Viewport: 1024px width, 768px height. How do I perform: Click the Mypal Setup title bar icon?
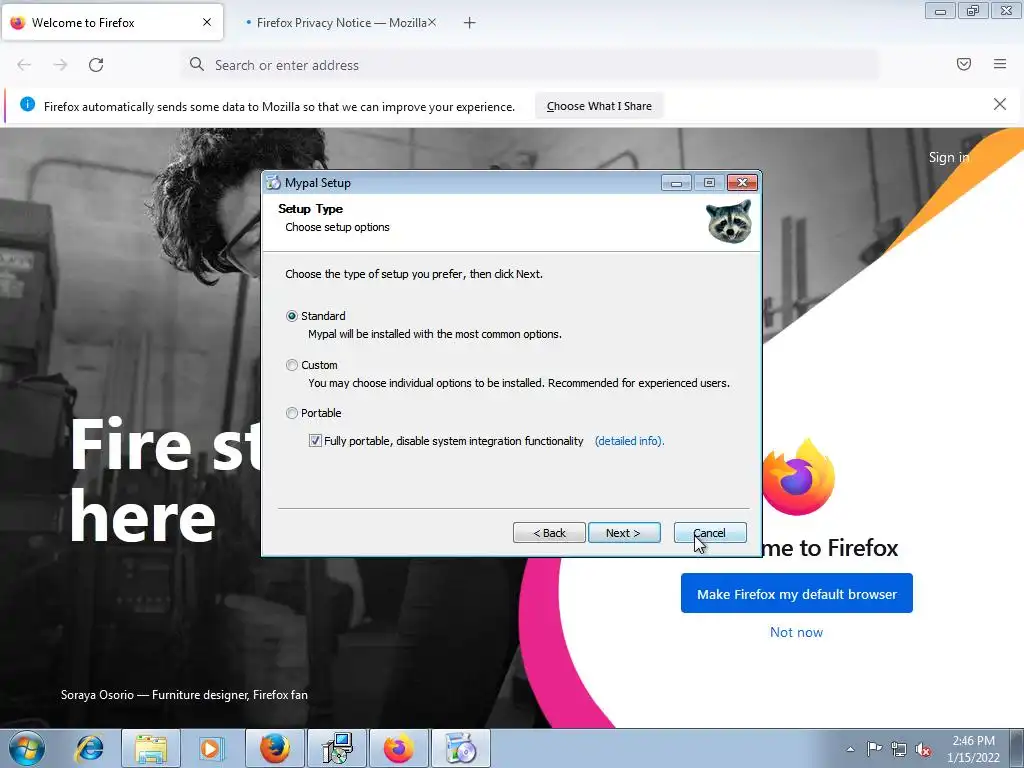(x=273, y=183)
